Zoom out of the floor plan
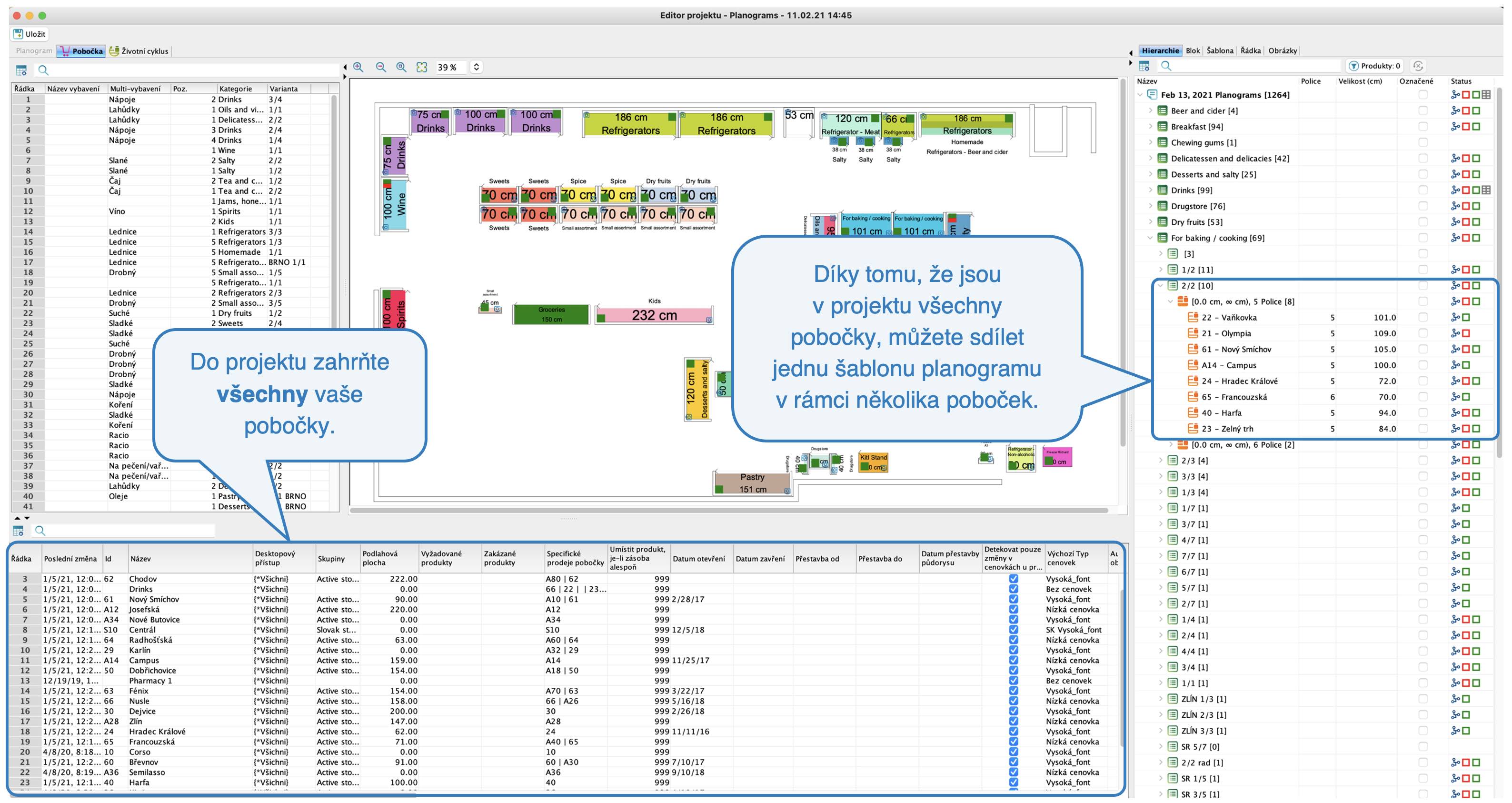 pos(380,67)
